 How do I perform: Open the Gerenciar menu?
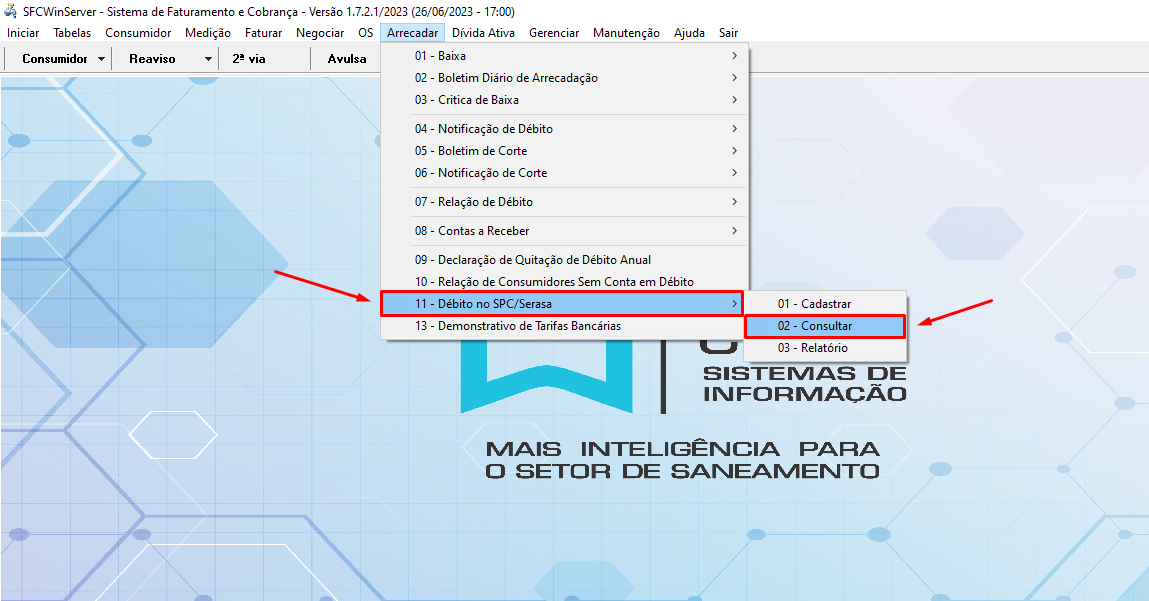554,33
